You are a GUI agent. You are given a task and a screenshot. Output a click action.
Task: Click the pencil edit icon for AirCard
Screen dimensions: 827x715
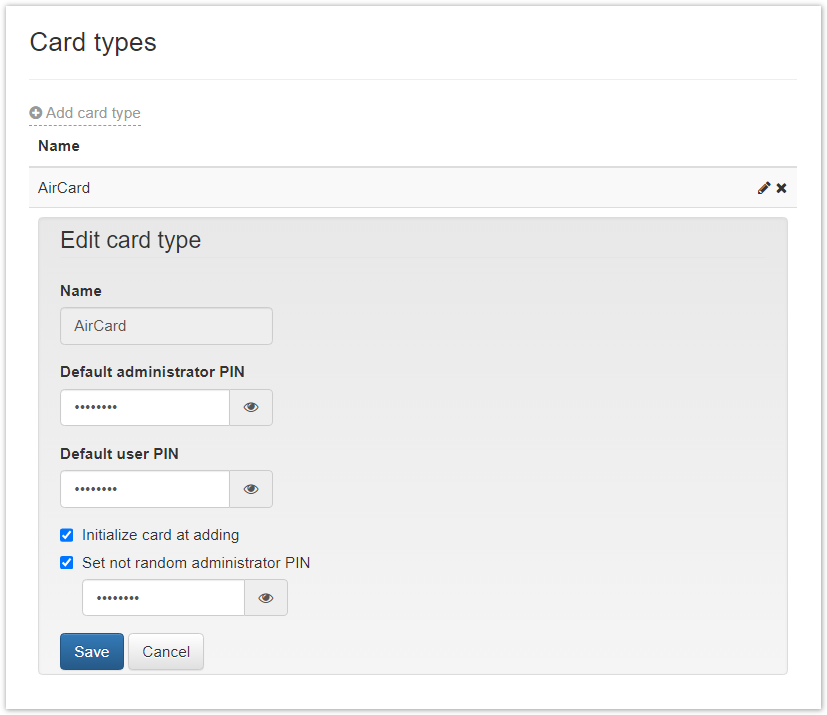[763, 188]
